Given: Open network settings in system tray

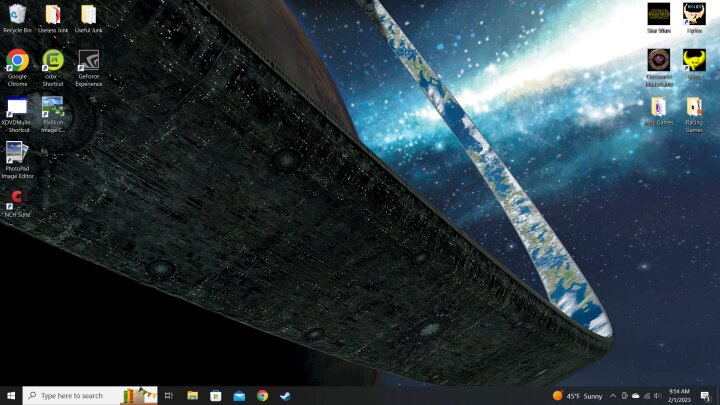Looking at the screenshot, I should click(x=647, y=395).
